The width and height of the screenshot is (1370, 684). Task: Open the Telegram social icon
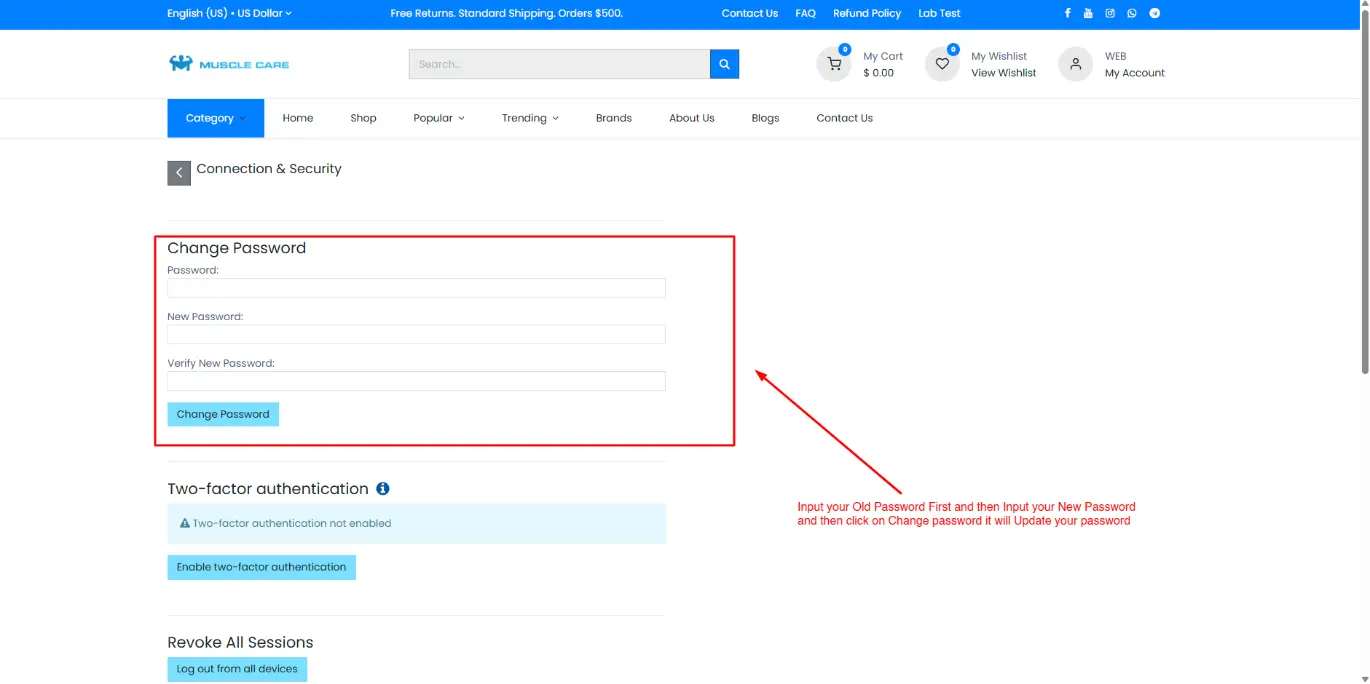click(x=1154, y=13)
